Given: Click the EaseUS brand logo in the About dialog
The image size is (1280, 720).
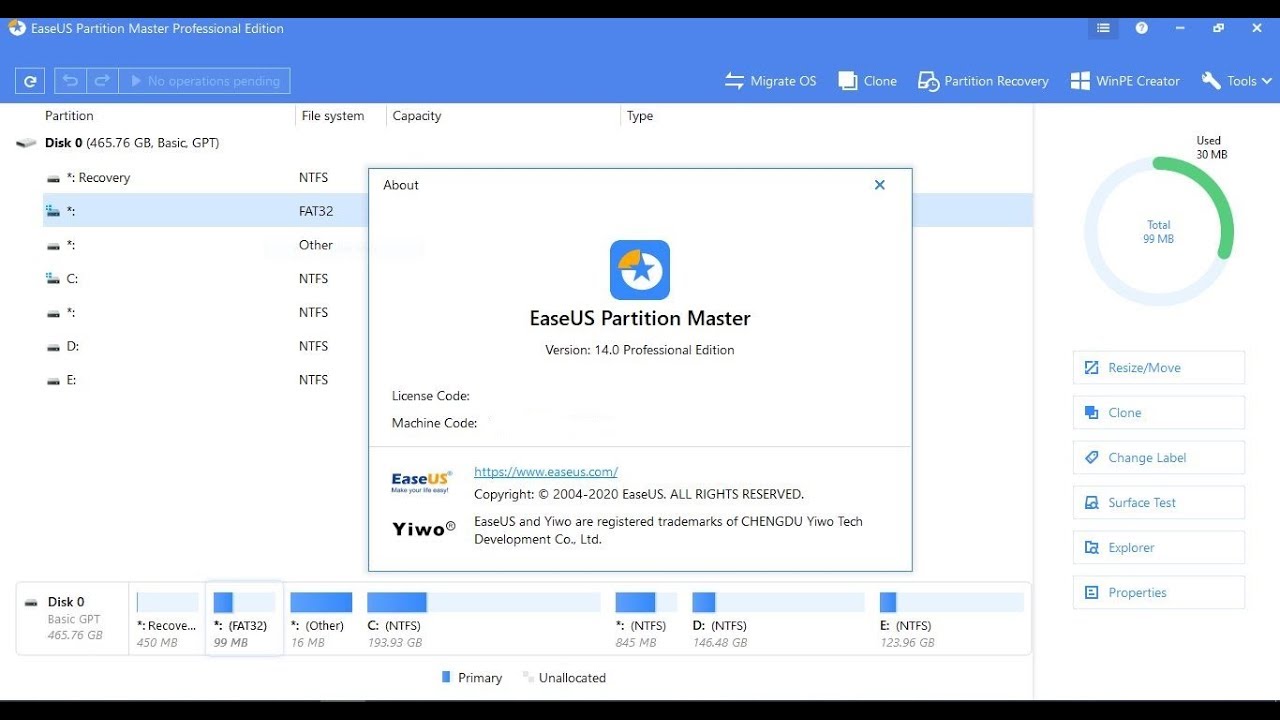Looking at the screenshot, I should [x=421, y=482].
